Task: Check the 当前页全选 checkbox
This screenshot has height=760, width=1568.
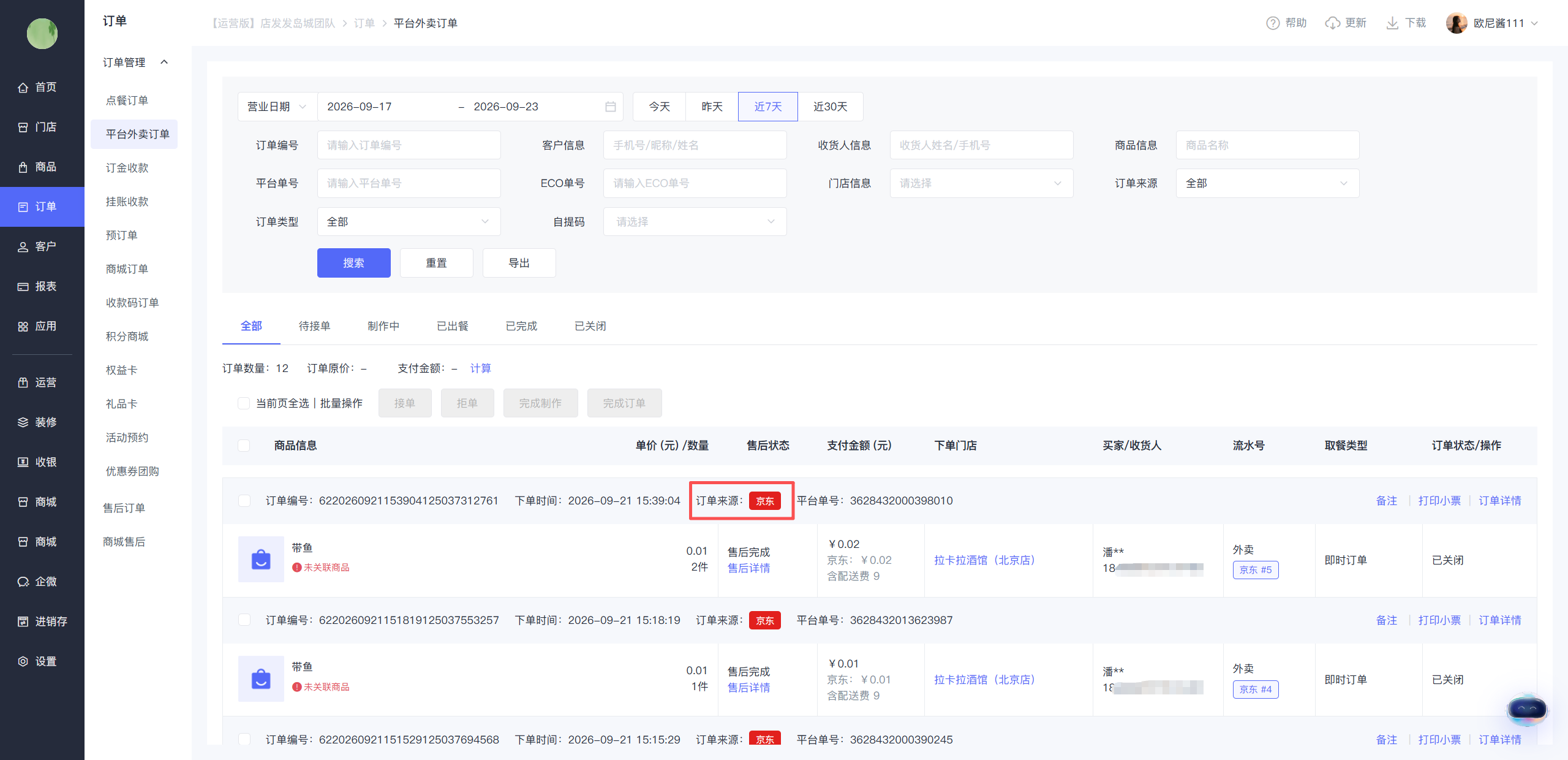Action: [x=244, y=403]
